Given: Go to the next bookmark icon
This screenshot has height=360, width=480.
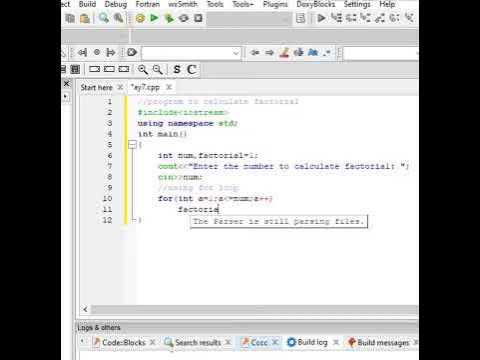Looking at the screenshot, I should (111, 53).
